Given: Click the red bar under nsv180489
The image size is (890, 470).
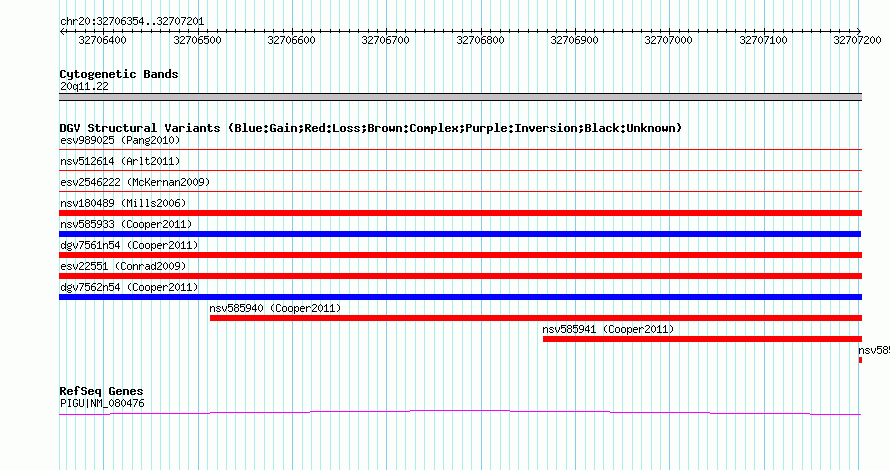Looking at the screenshot, I should (460, 213).
